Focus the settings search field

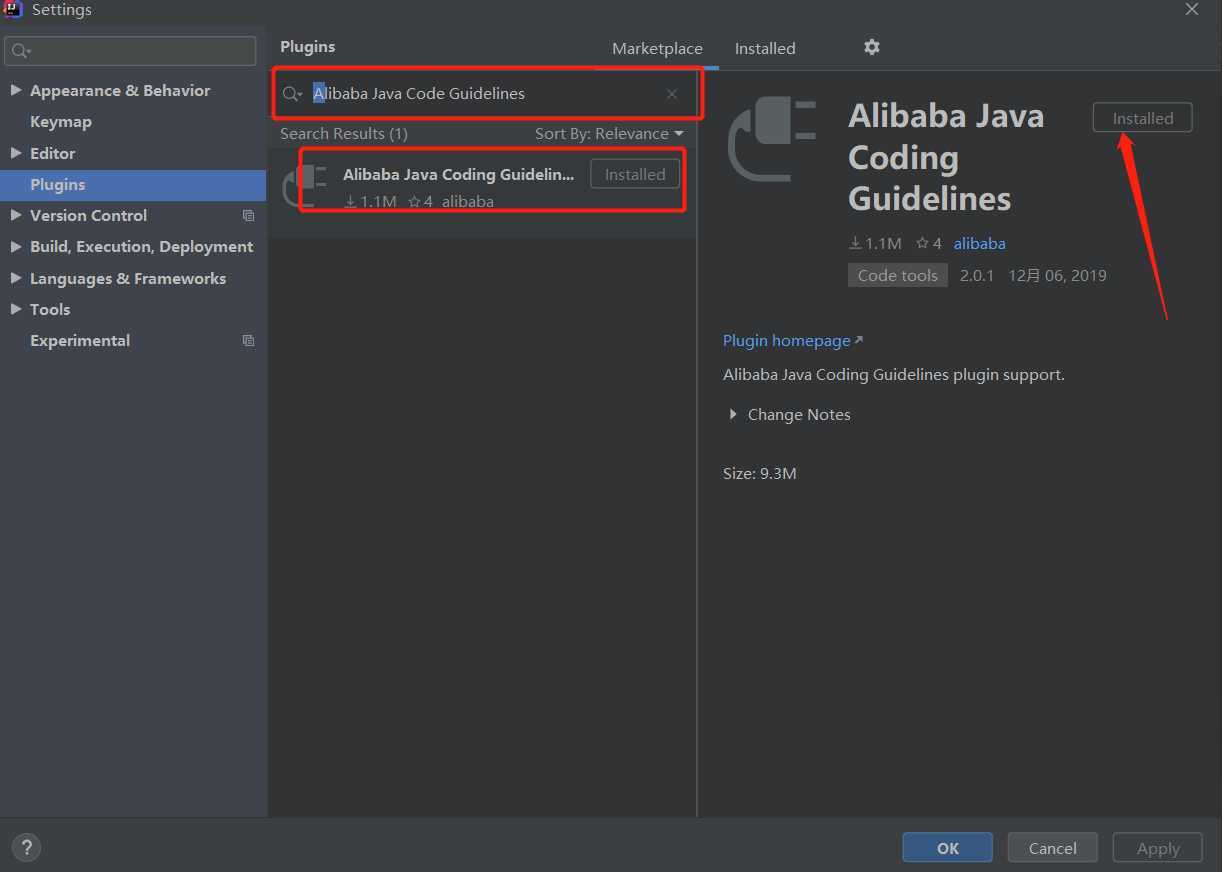pos(130,51)
